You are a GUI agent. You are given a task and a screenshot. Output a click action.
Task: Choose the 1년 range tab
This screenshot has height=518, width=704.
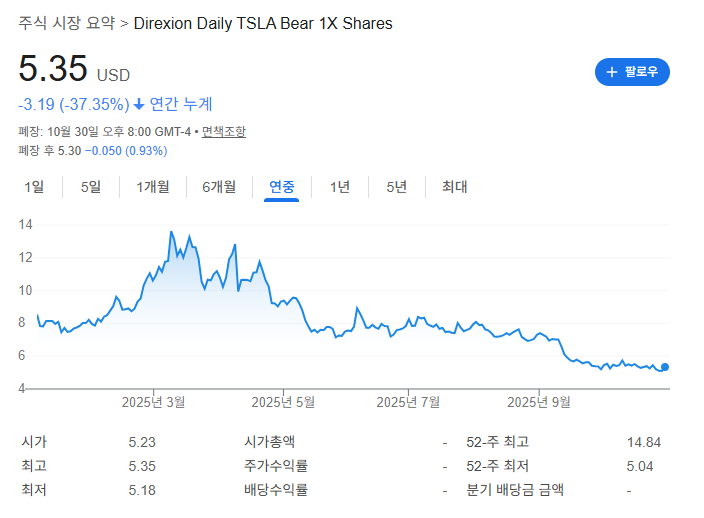click(340, 187)
